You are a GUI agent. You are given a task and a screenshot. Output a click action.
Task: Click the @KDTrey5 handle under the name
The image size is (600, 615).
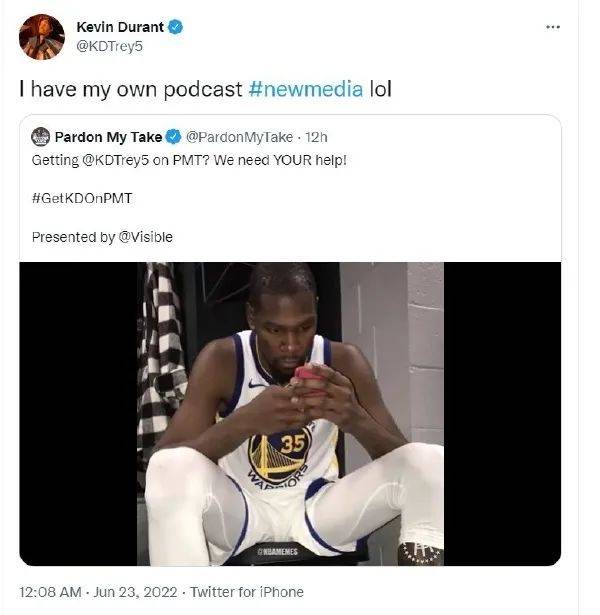(x=105, y=46)
